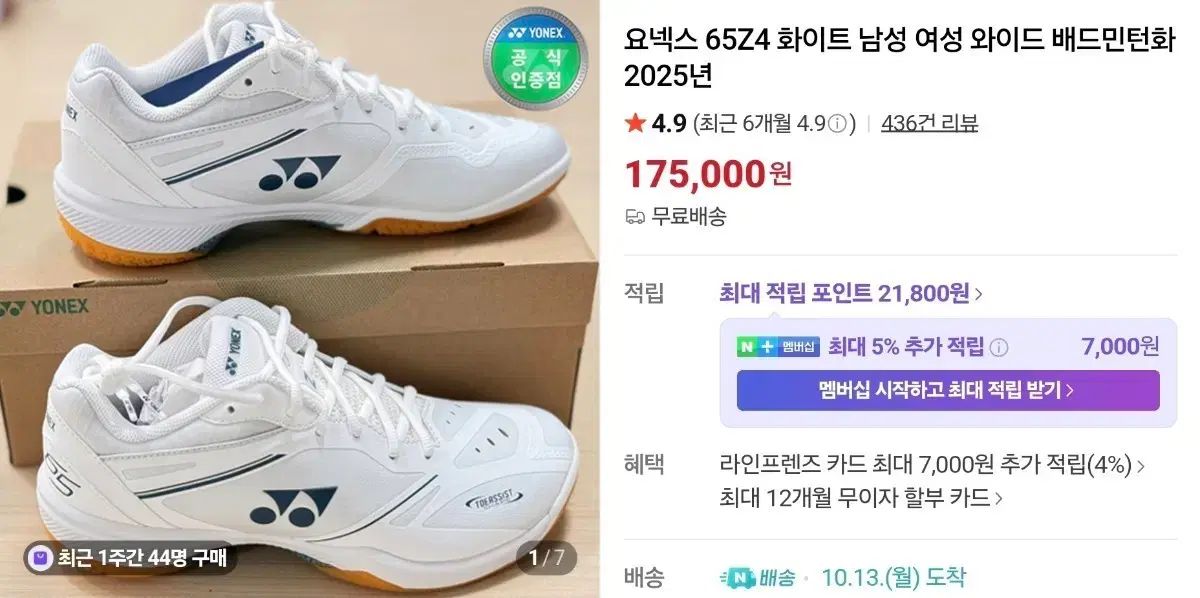The image size is (1200, 598).
Task: Click the 7,000원 membership reward amount
Action: pyautogui.click(x=1120, y=347)
